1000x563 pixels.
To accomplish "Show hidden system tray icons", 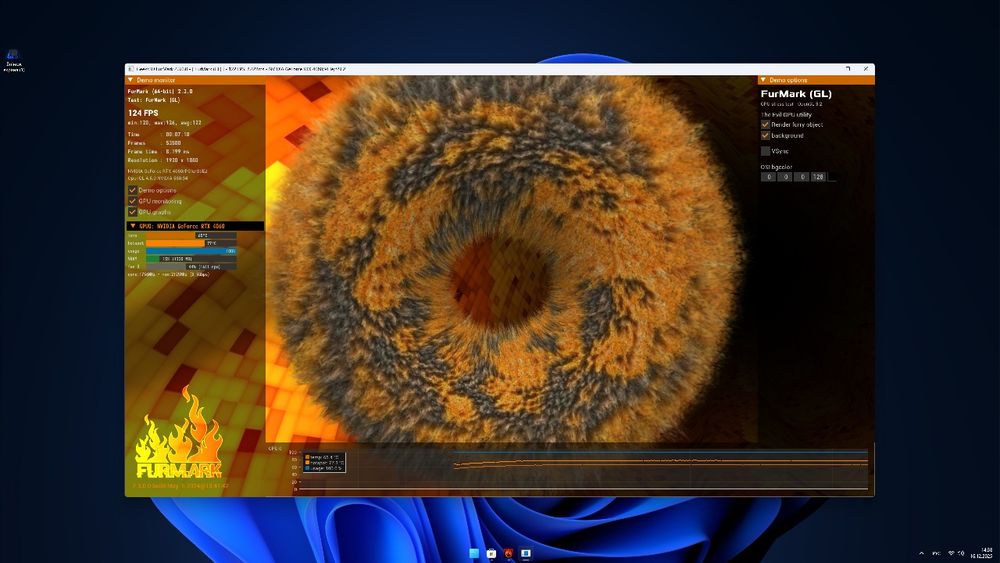I will point(921,553).
